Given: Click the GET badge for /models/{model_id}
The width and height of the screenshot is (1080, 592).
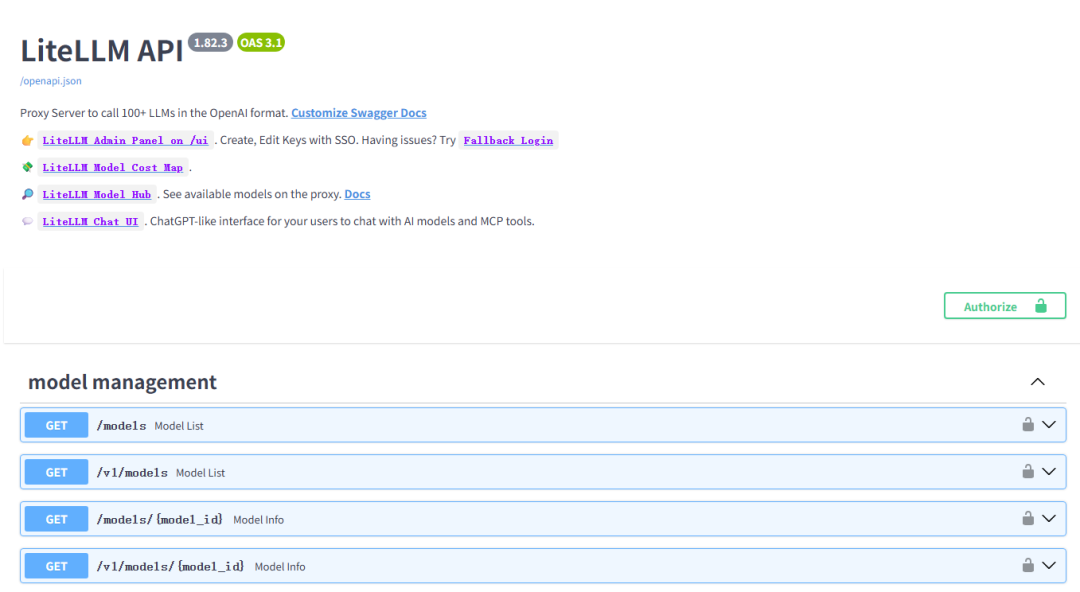Looking at the screenshot, I should pos(56,519).
